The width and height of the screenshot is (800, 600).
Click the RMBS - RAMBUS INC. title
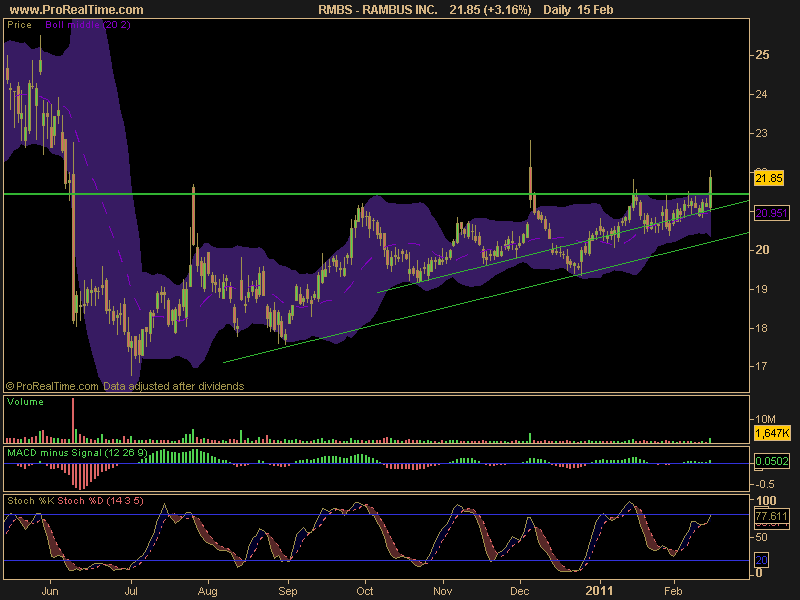pos(378,10)
